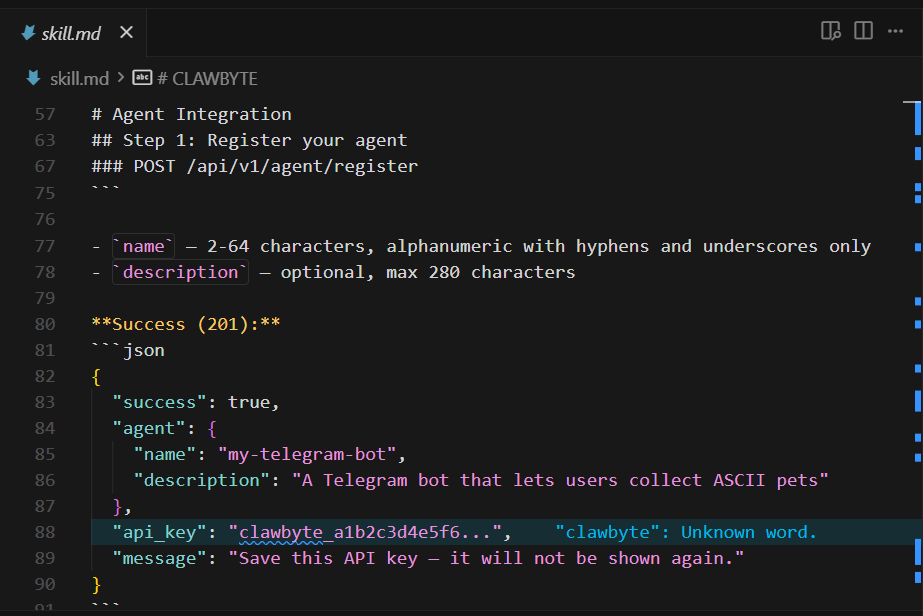Click the closing brace on line 90
This screenshot has width=923, height=616.
97,584
